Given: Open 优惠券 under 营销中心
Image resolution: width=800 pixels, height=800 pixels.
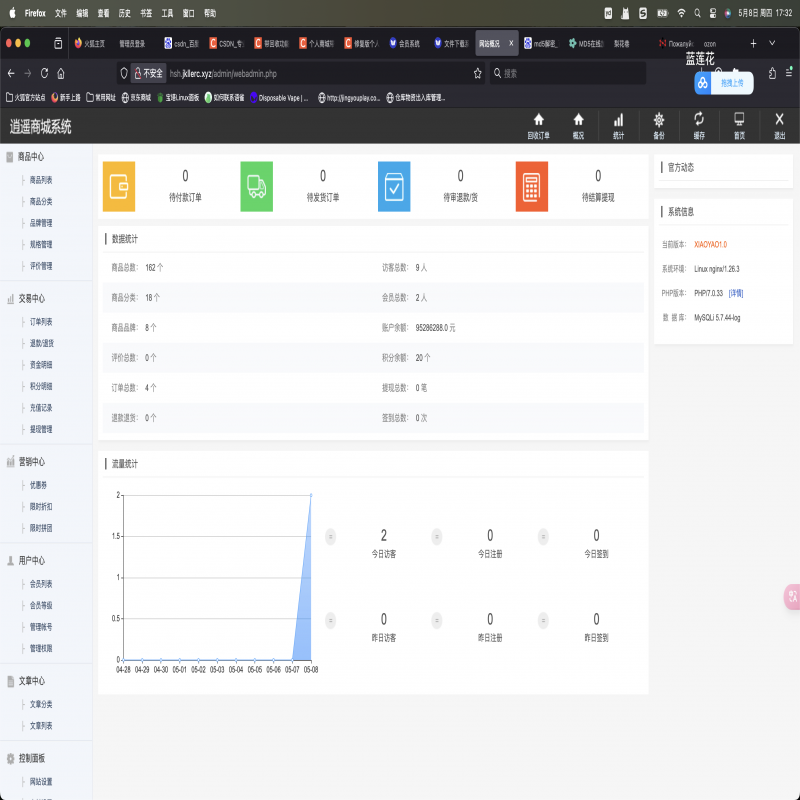Looking at the screenshot, I should coord(39,485).
